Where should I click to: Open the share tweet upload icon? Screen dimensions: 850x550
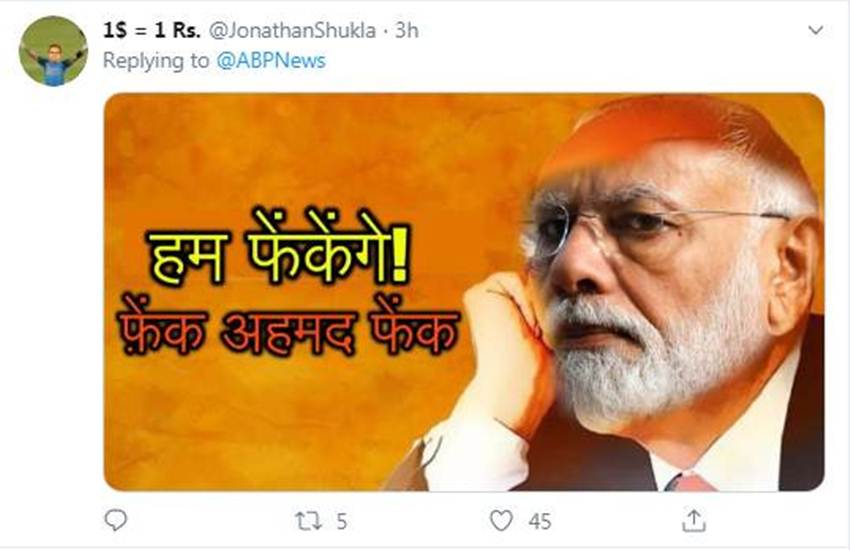(693, 520)
